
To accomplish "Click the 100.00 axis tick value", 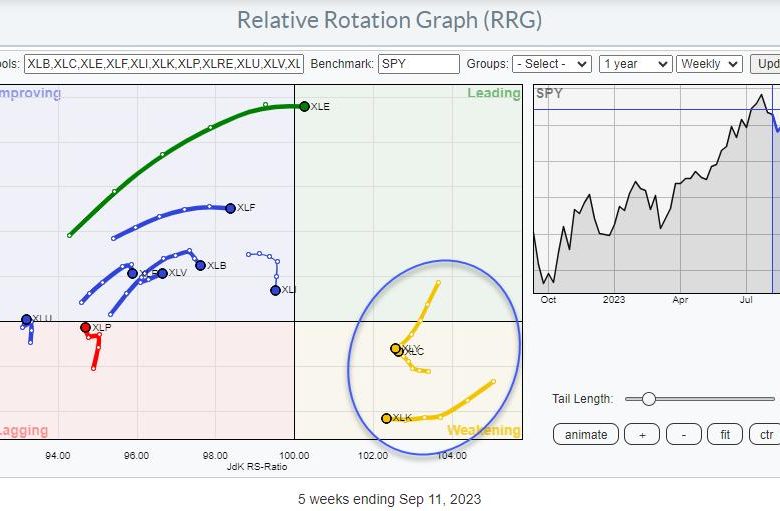I will [294, 455].
